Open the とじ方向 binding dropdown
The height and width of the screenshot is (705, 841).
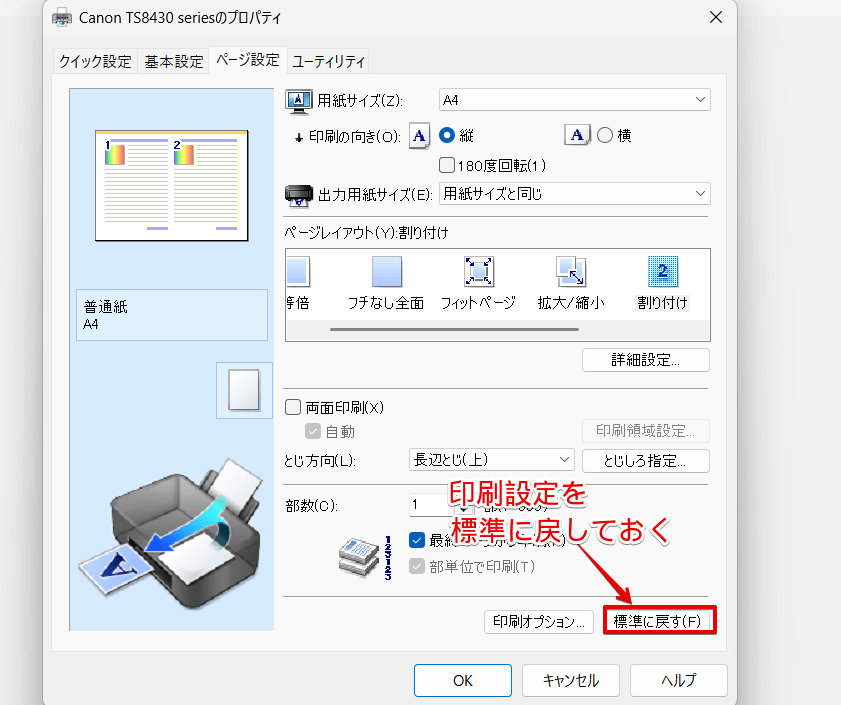pyautogui.click(x=491, y=461)
